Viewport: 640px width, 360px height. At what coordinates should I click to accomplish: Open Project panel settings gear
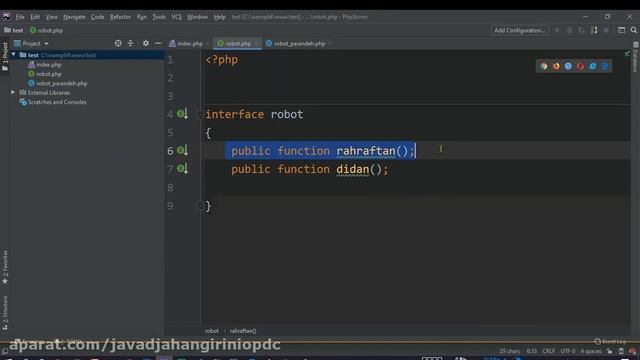(146, 43)
